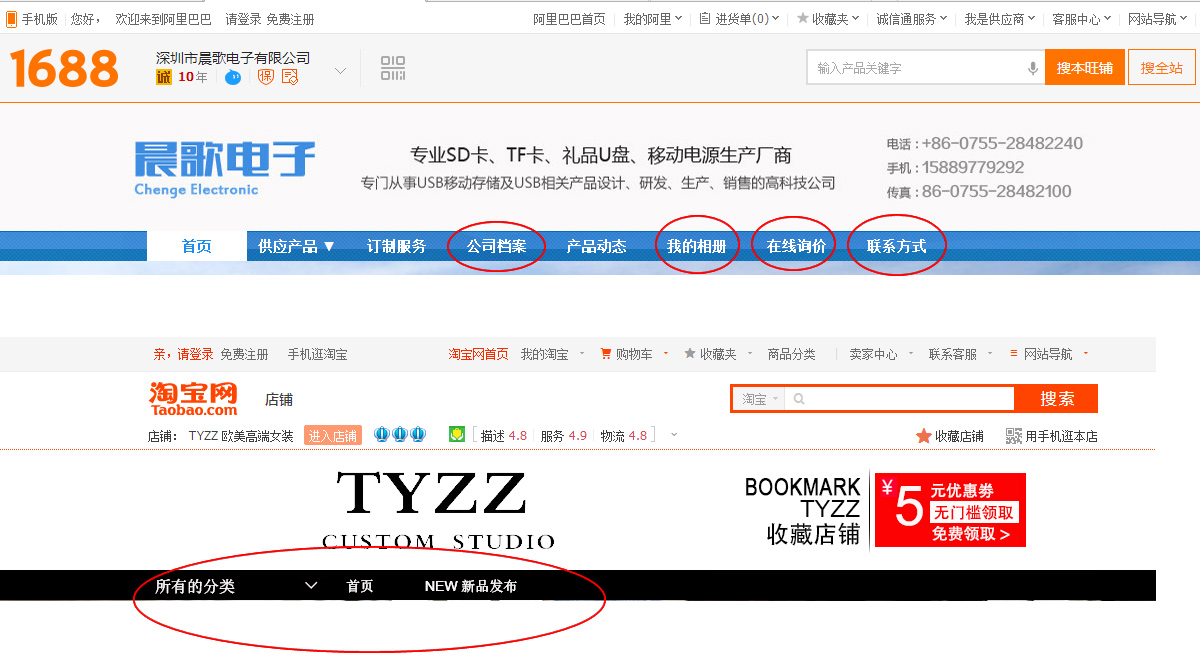Click the 手机逛淘宝 link
This screenshot has height=670, width=1200.
(317, 354)
